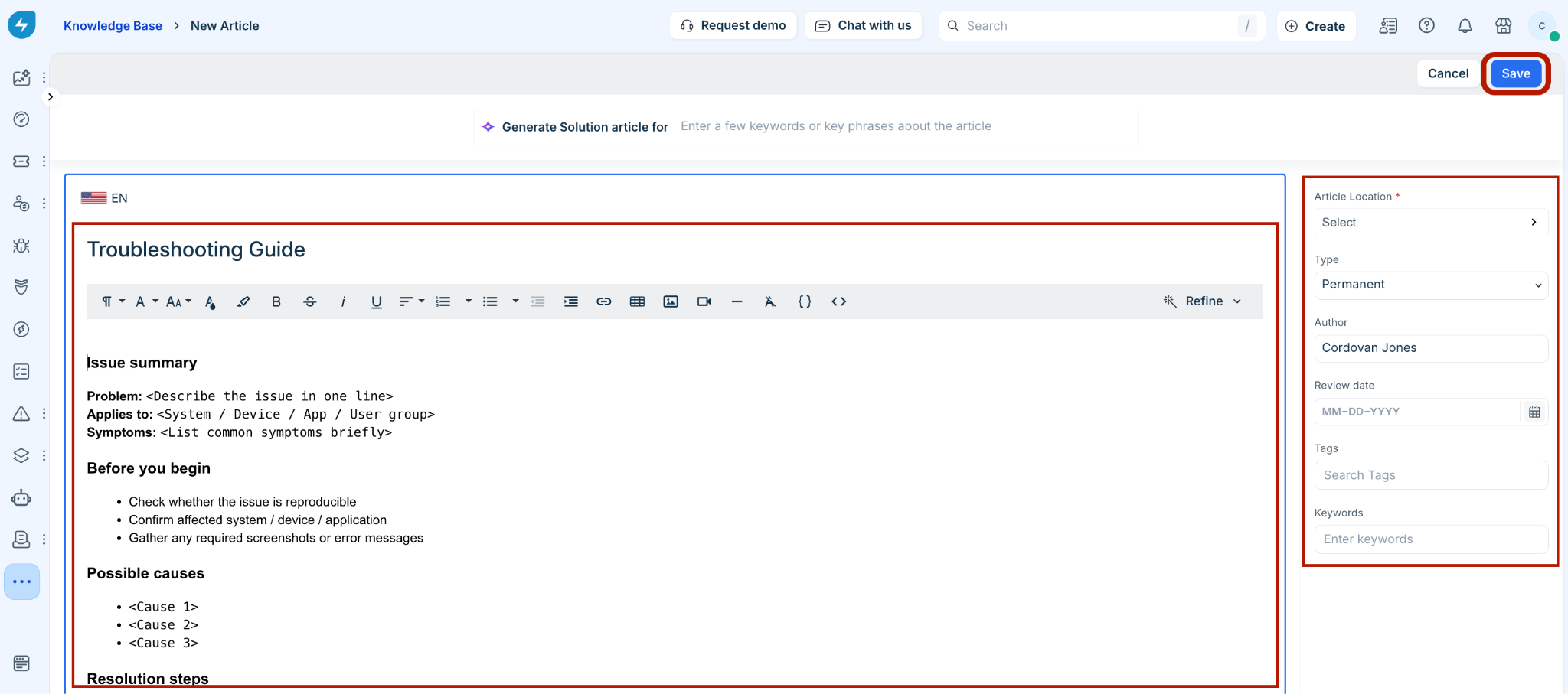Insert a horizontal line
Viewport: 1568px width, 694px height.
(x=737, y=301)
